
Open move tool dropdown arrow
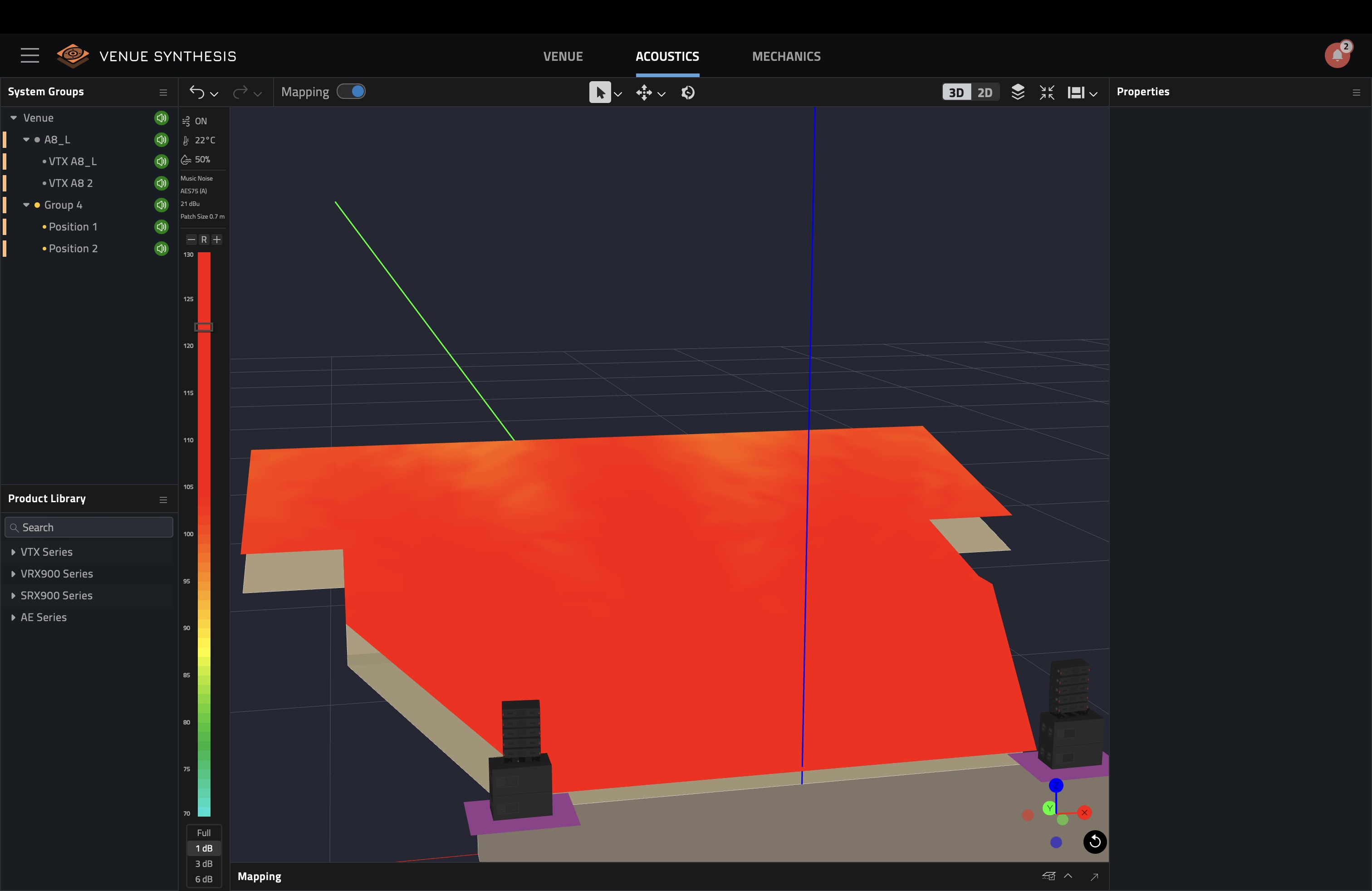(662, 94)
